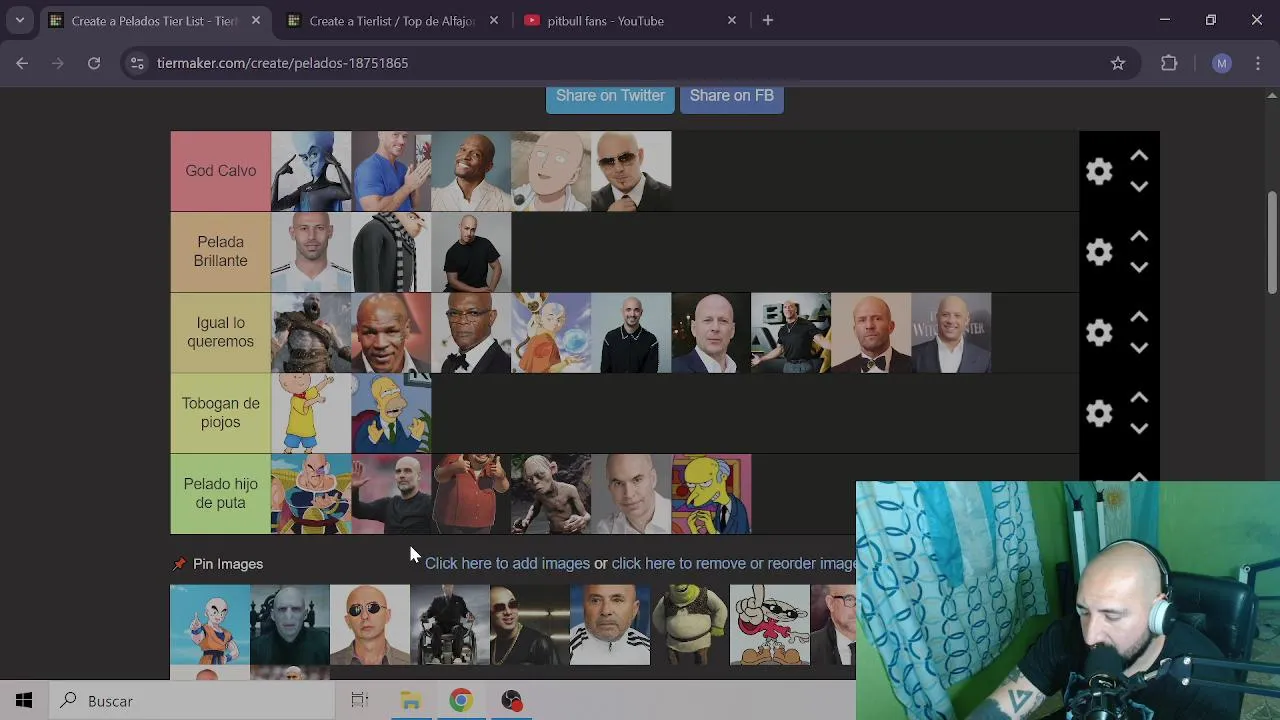
Task: Bookmark this page with star icon
Action: [1118, 63]
